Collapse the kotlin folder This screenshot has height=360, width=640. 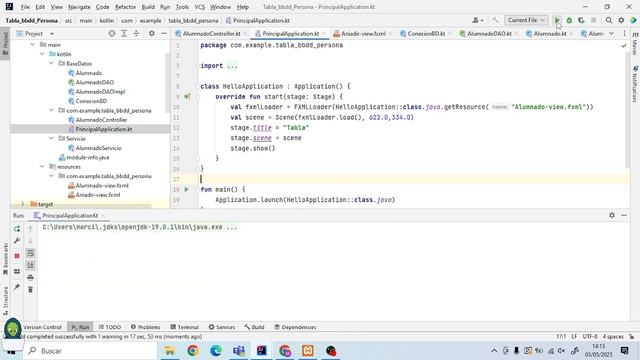pyautogui.click(x=42, y=54)
